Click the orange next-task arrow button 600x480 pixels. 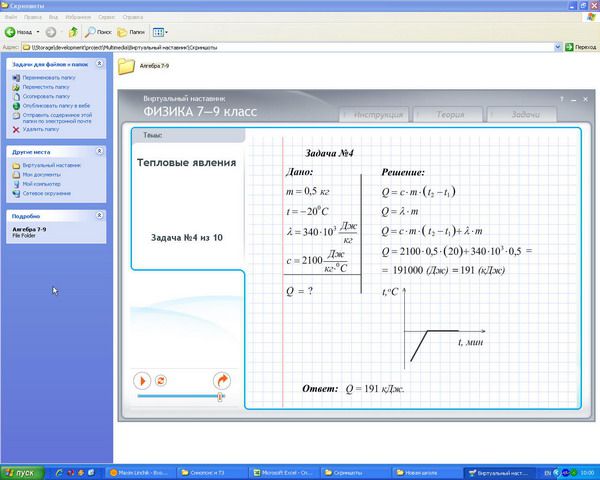[222, 381]
